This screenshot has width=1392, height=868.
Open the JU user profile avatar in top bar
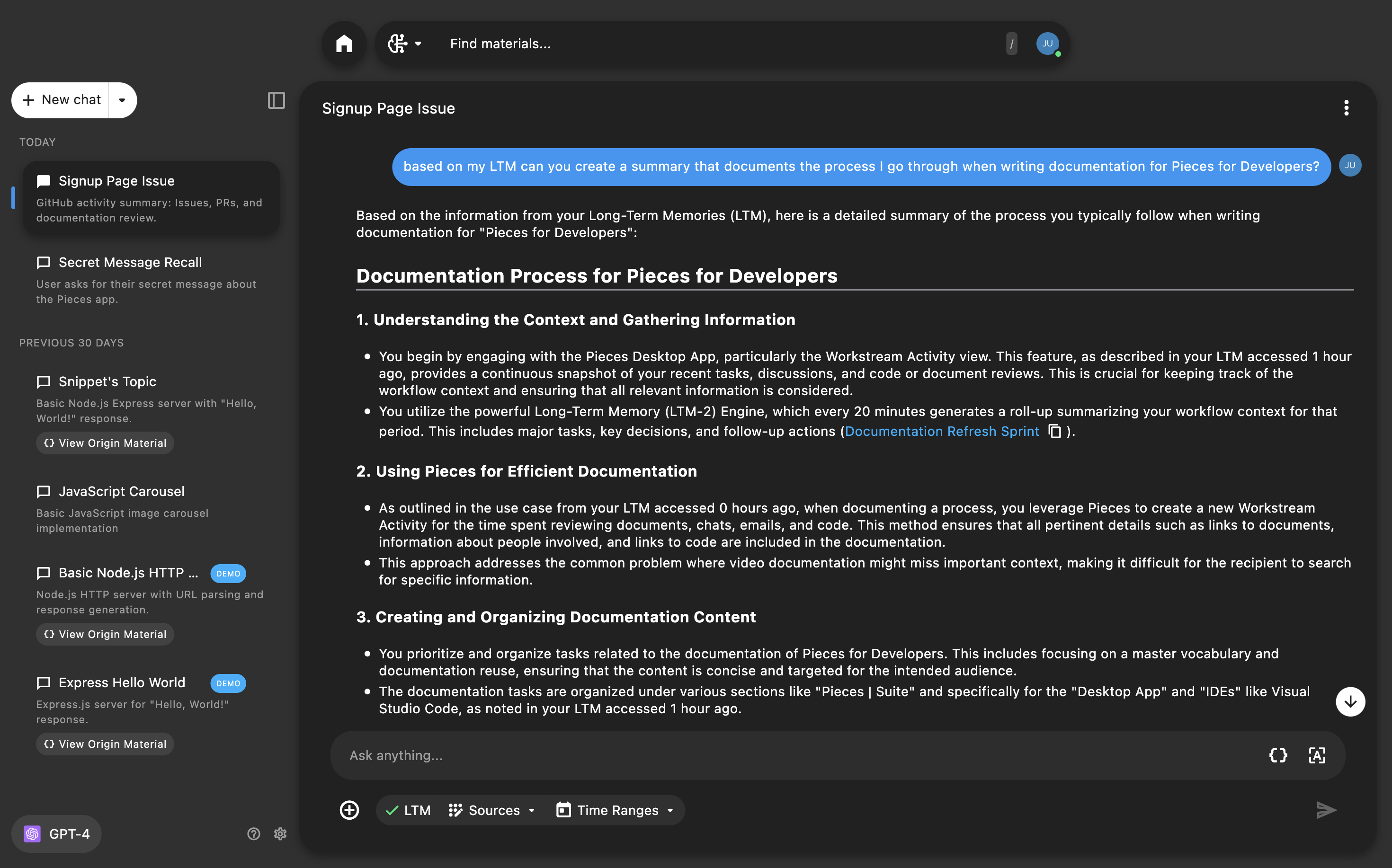(x=1047, y=44)
